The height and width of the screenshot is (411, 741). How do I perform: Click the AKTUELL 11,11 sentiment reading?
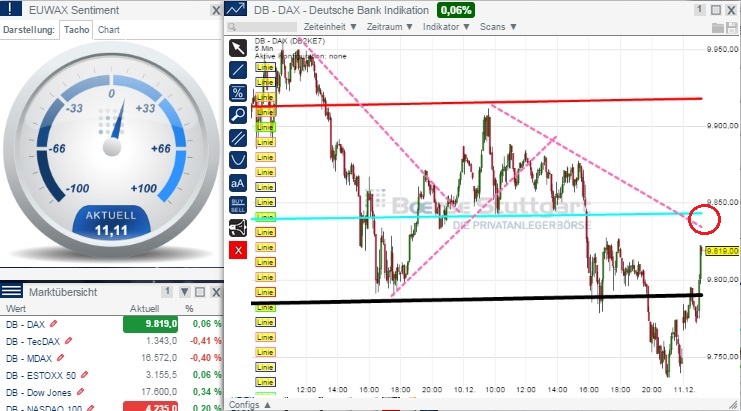[x=111, y=223]
